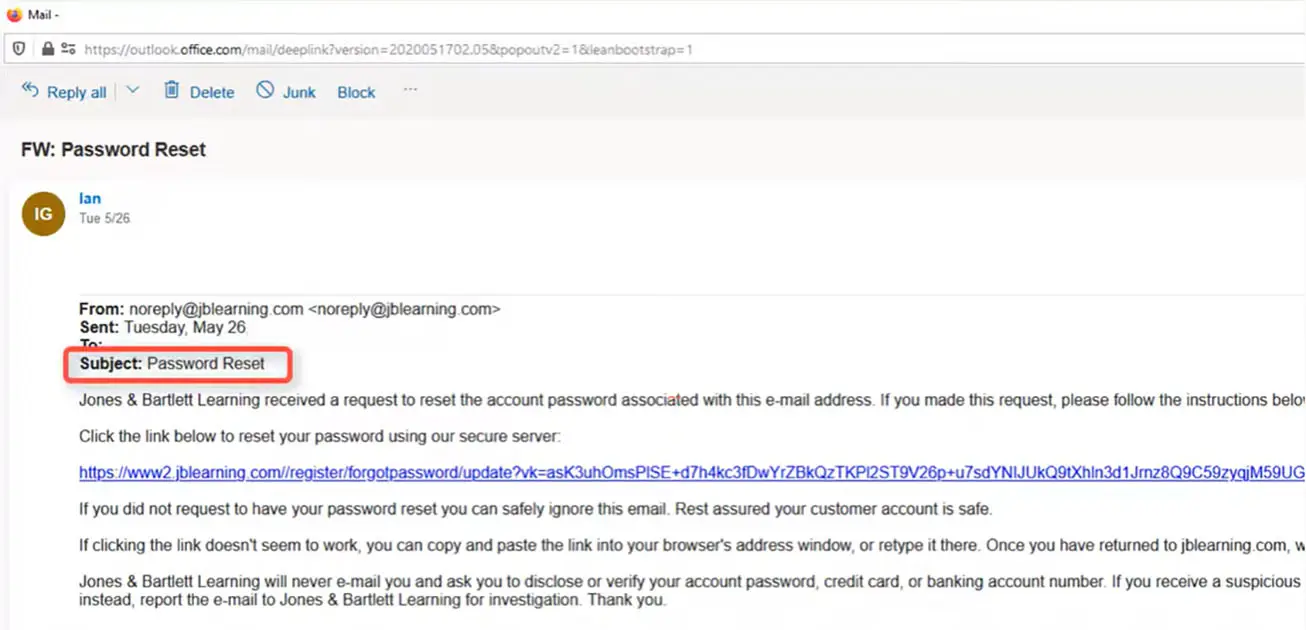Click the sender name Ian

point(90,198)
